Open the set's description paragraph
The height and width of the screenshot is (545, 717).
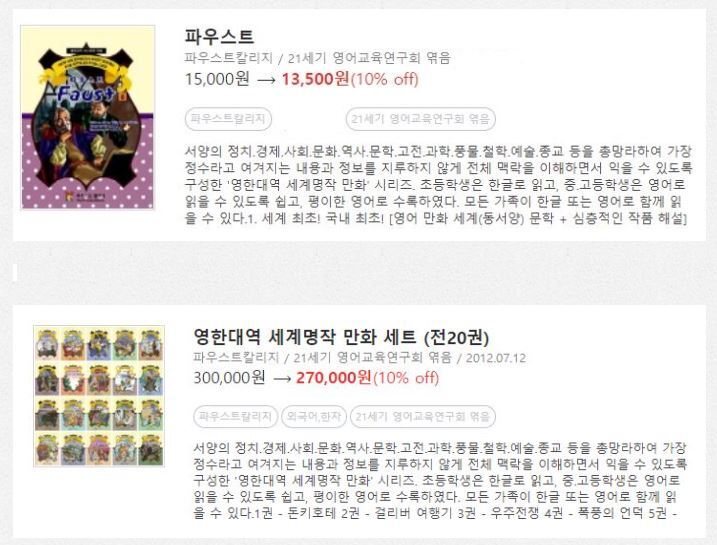(x=439, y=481)
